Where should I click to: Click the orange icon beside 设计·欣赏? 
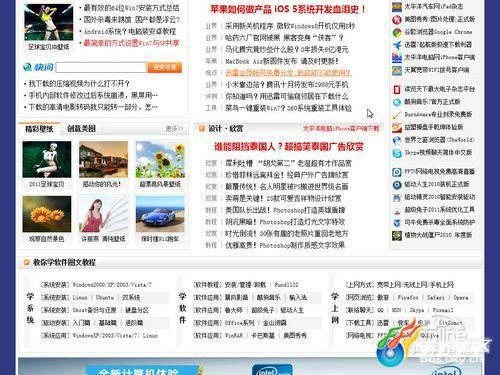coord(201,128)
